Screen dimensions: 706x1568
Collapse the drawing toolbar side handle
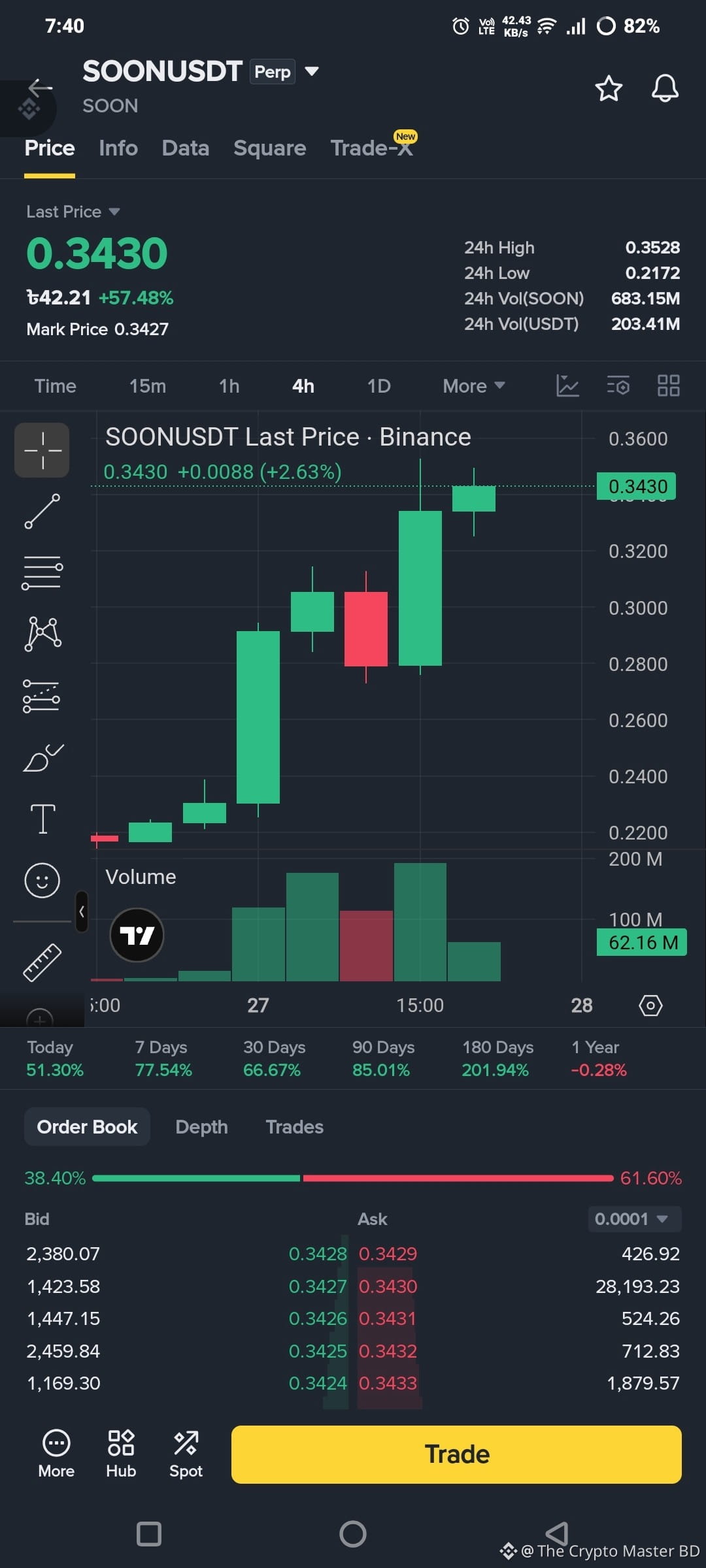tap(82, 911)
